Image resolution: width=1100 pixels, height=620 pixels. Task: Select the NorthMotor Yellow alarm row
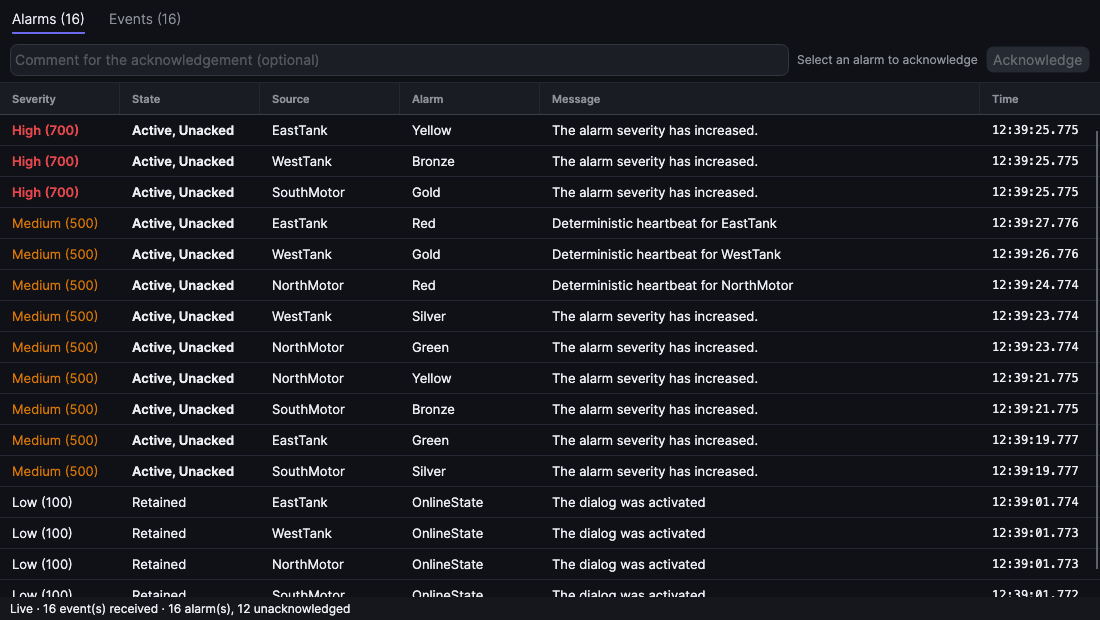pos(547,378)
